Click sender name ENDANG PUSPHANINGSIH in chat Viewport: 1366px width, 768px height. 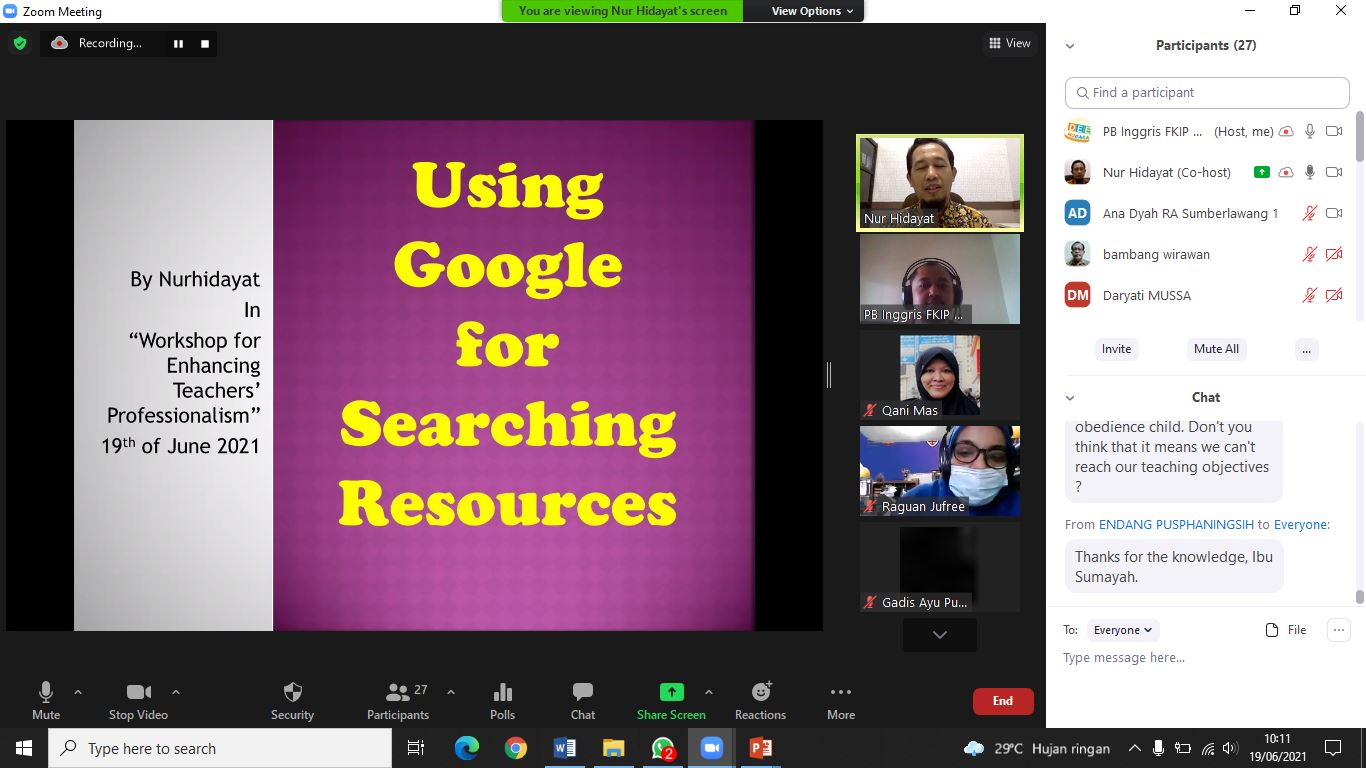(1176, 524)
